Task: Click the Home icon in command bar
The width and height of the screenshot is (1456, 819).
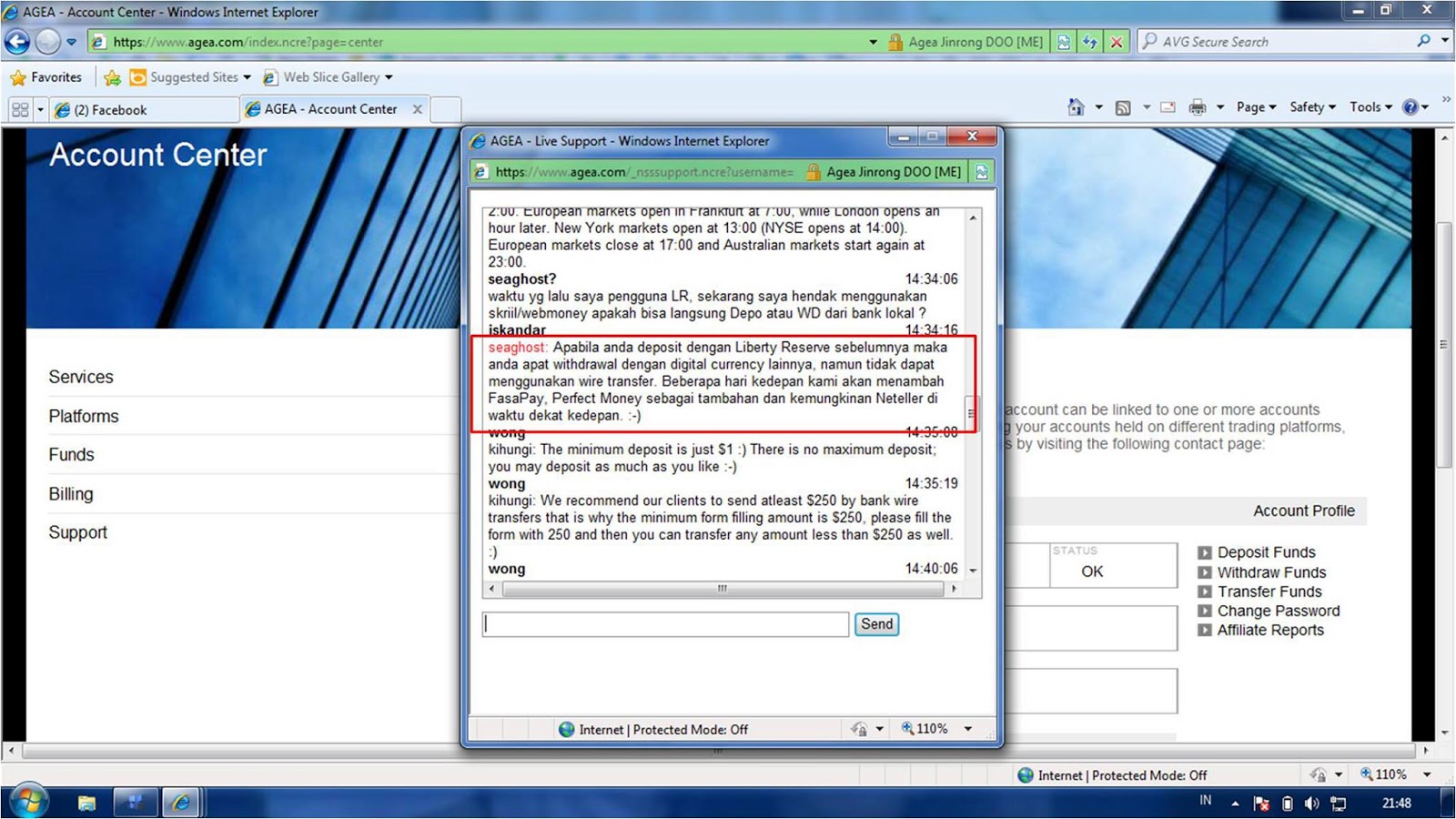Action: tap(1076, 107)
